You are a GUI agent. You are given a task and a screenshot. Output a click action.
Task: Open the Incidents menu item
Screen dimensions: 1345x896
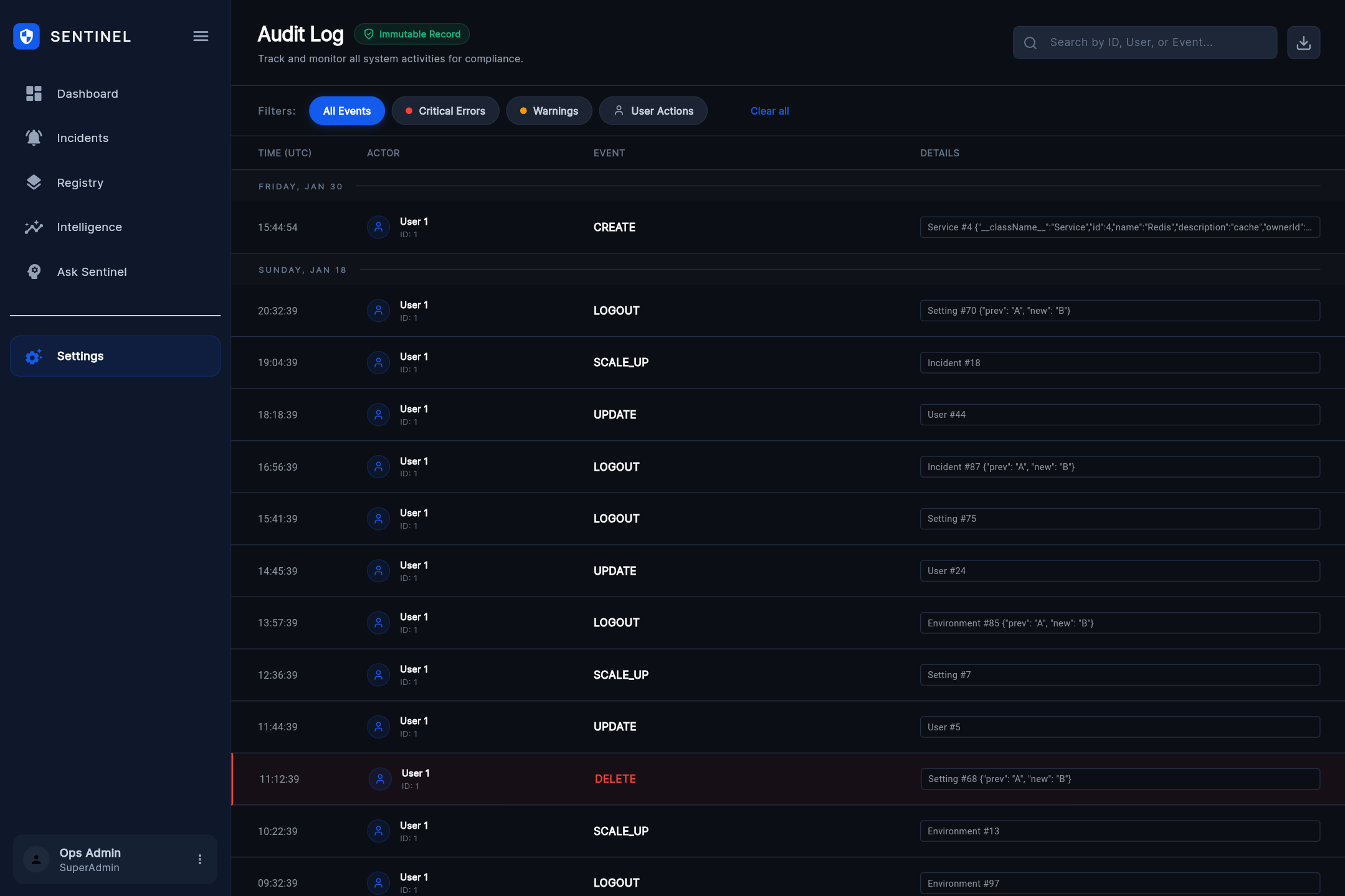(83, 138)
